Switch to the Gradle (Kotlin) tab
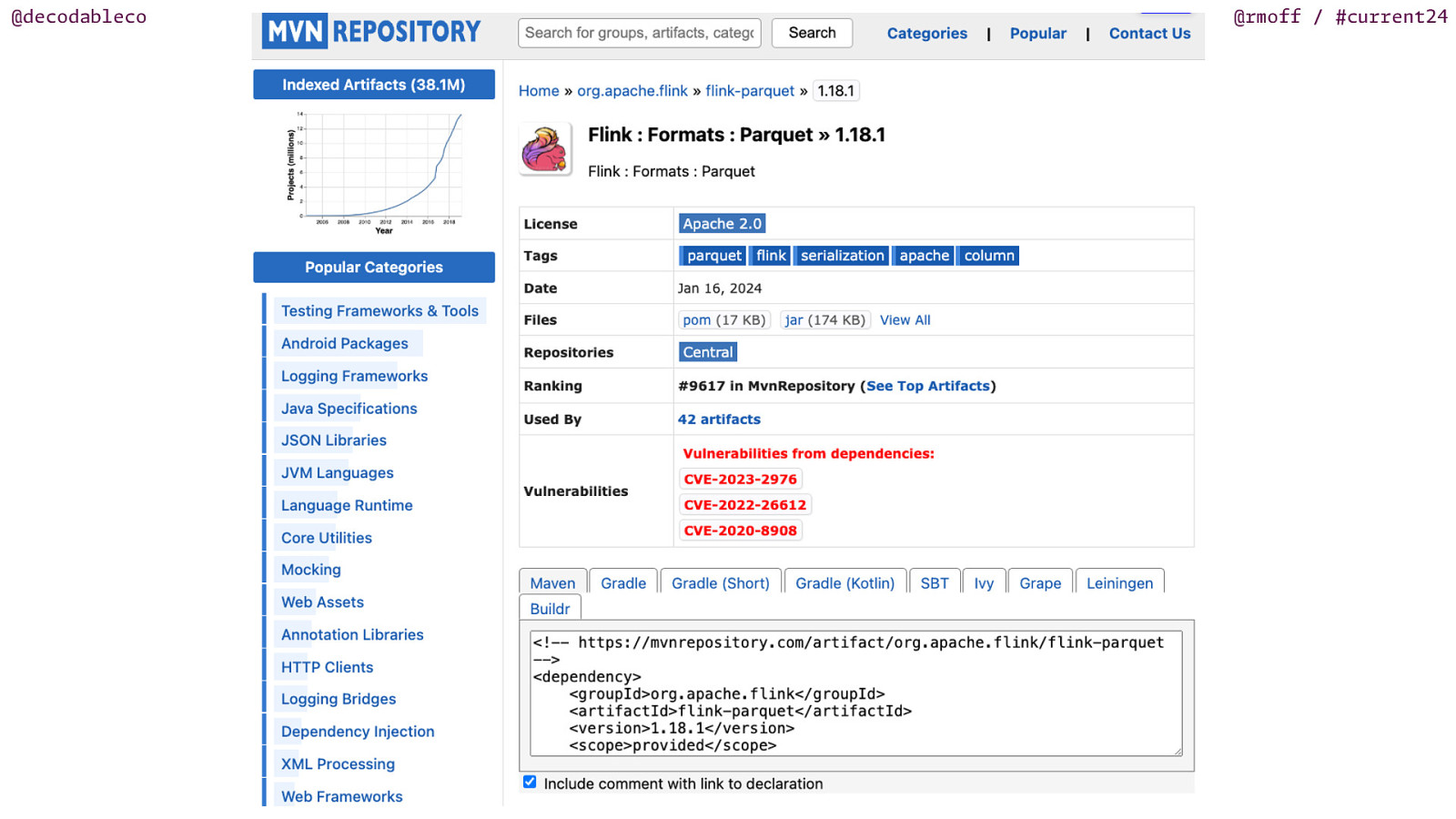The width and height of the screenshot is (1456, 819). tap(844, 582)
